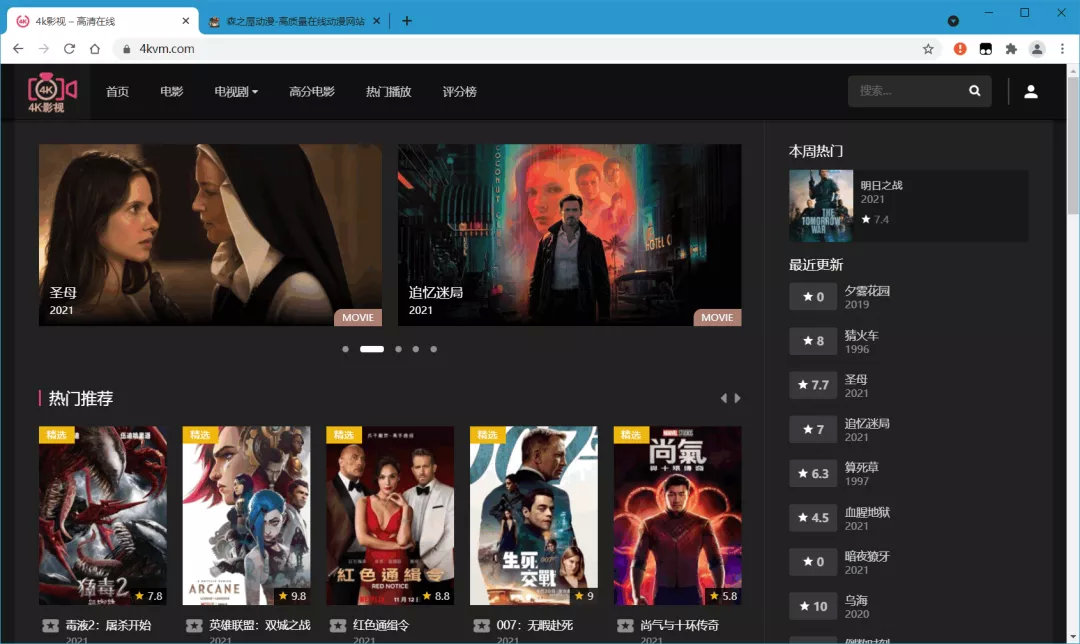Click the icon beside 尚气与十环传奇 title

[625, 625]
